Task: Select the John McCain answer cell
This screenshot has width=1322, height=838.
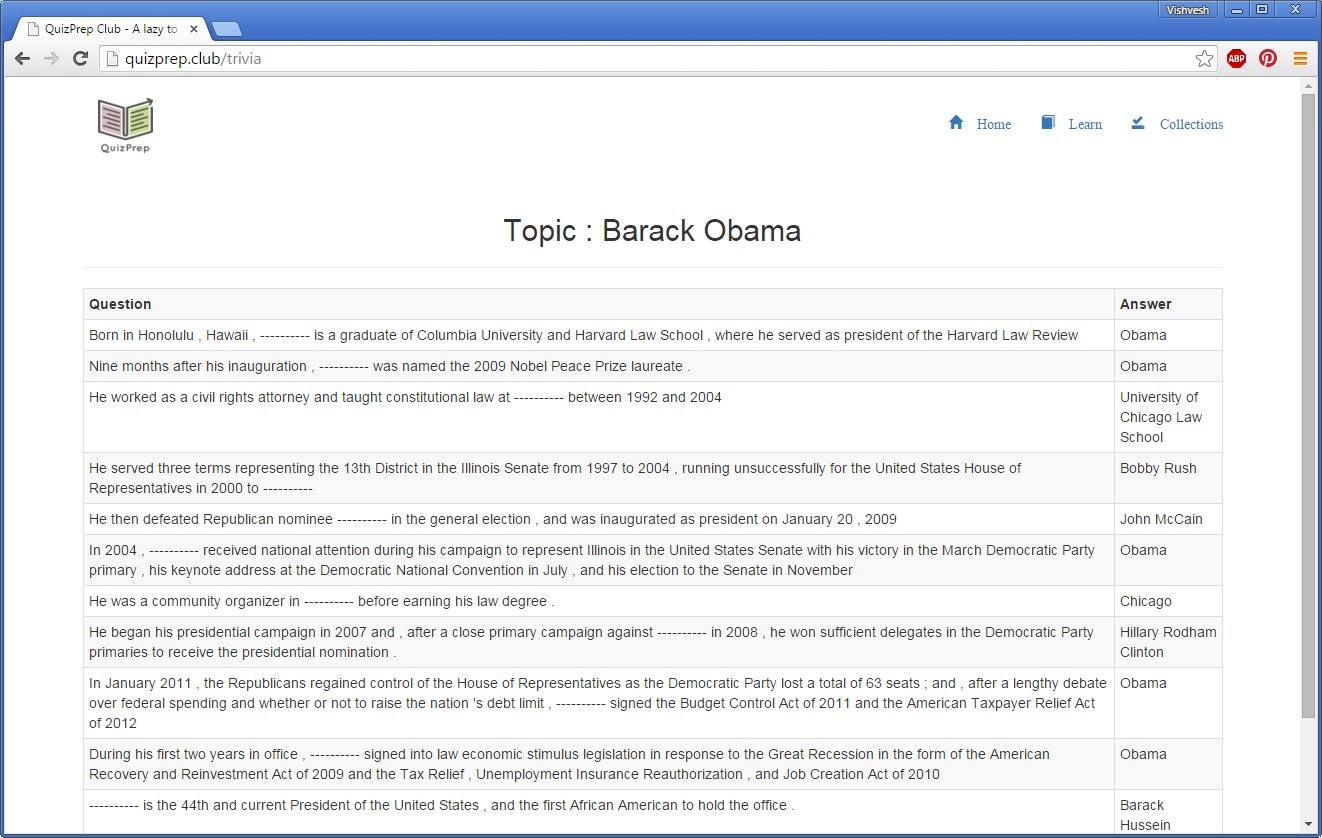Action: (1168, 519)
